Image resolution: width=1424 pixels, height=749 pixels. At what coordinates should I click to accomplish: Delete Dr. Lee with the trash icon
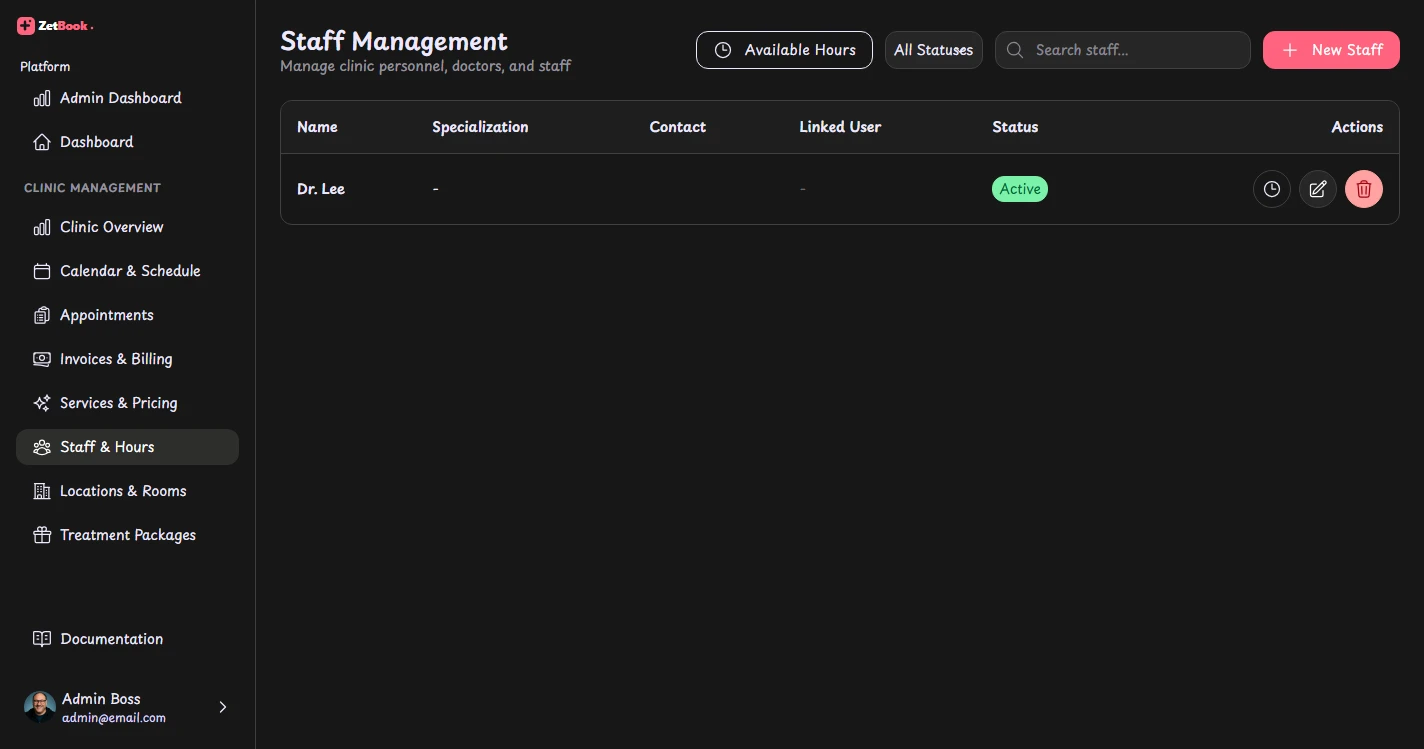click(x=1364, y=189)
